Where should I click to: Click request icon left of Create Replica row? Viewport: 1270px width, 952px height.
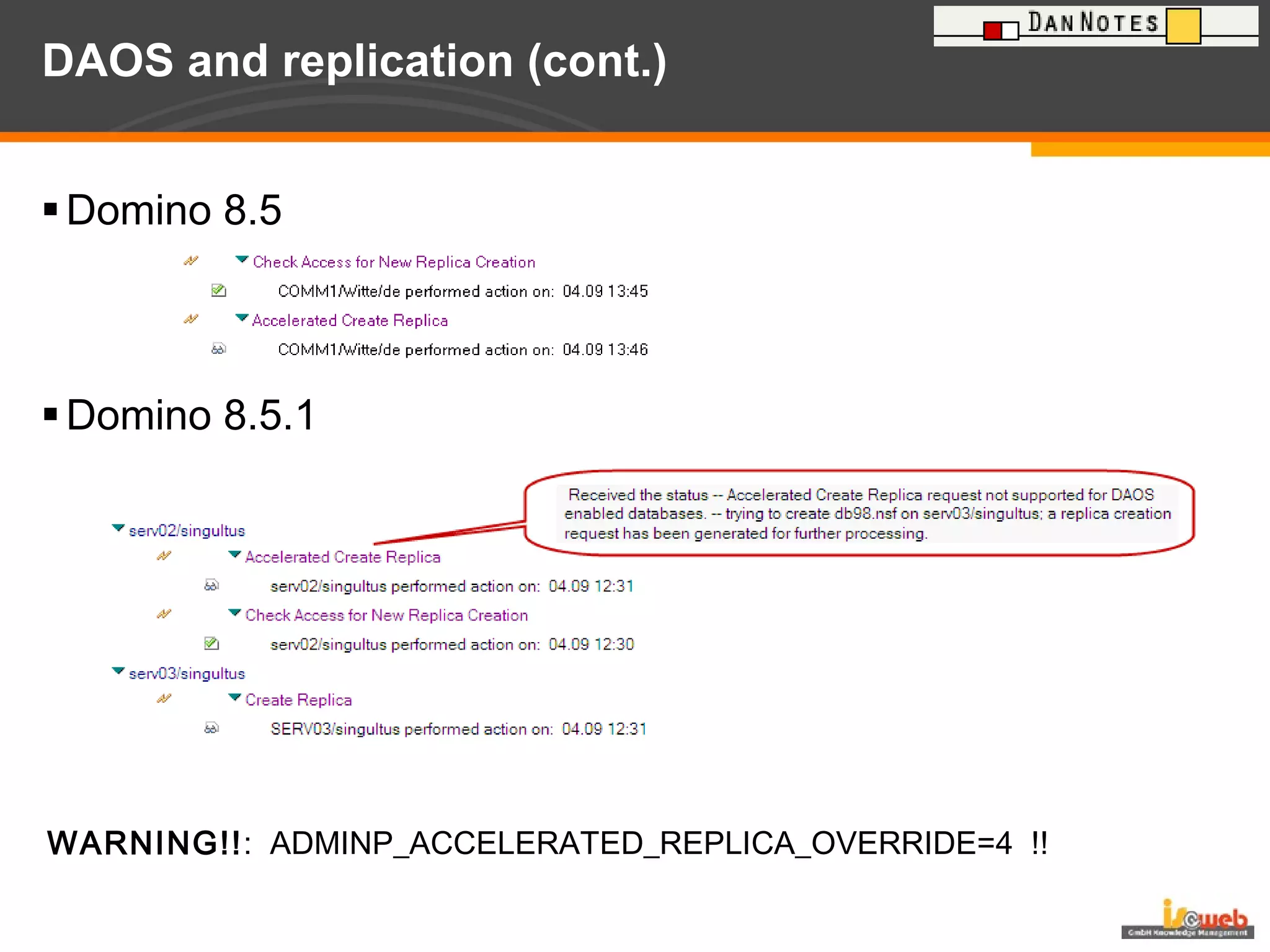[x=164, y=699]
